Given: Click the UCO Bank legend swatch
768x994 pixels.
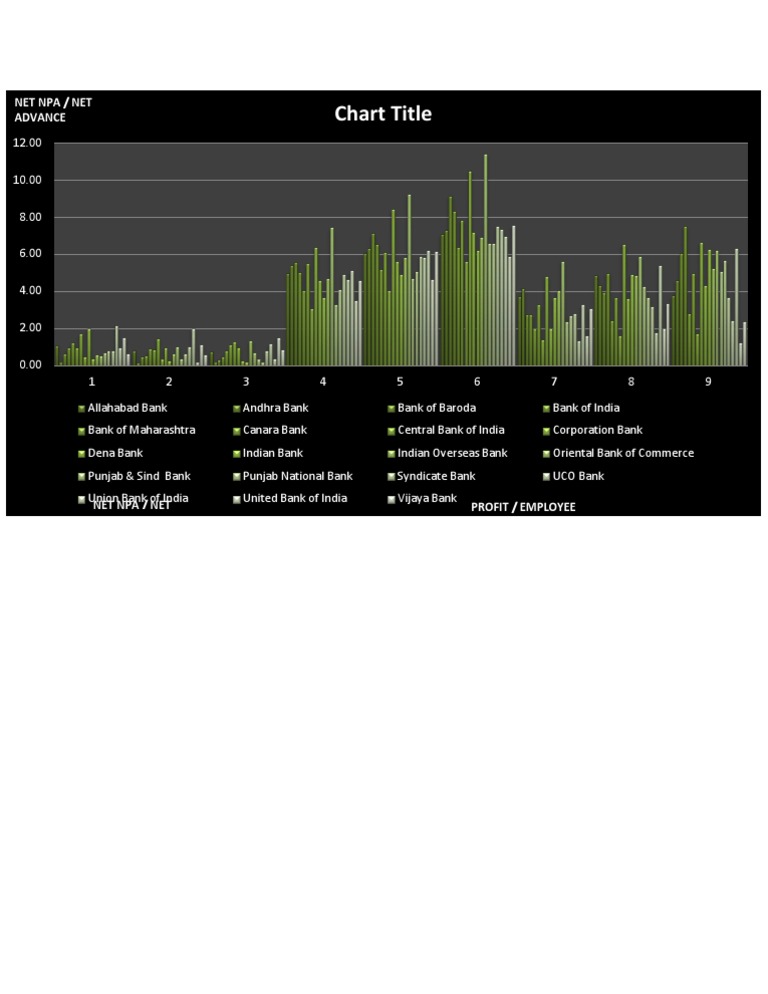Looking at the screenshot, I should pyautogui.click(x=546, y=477).
